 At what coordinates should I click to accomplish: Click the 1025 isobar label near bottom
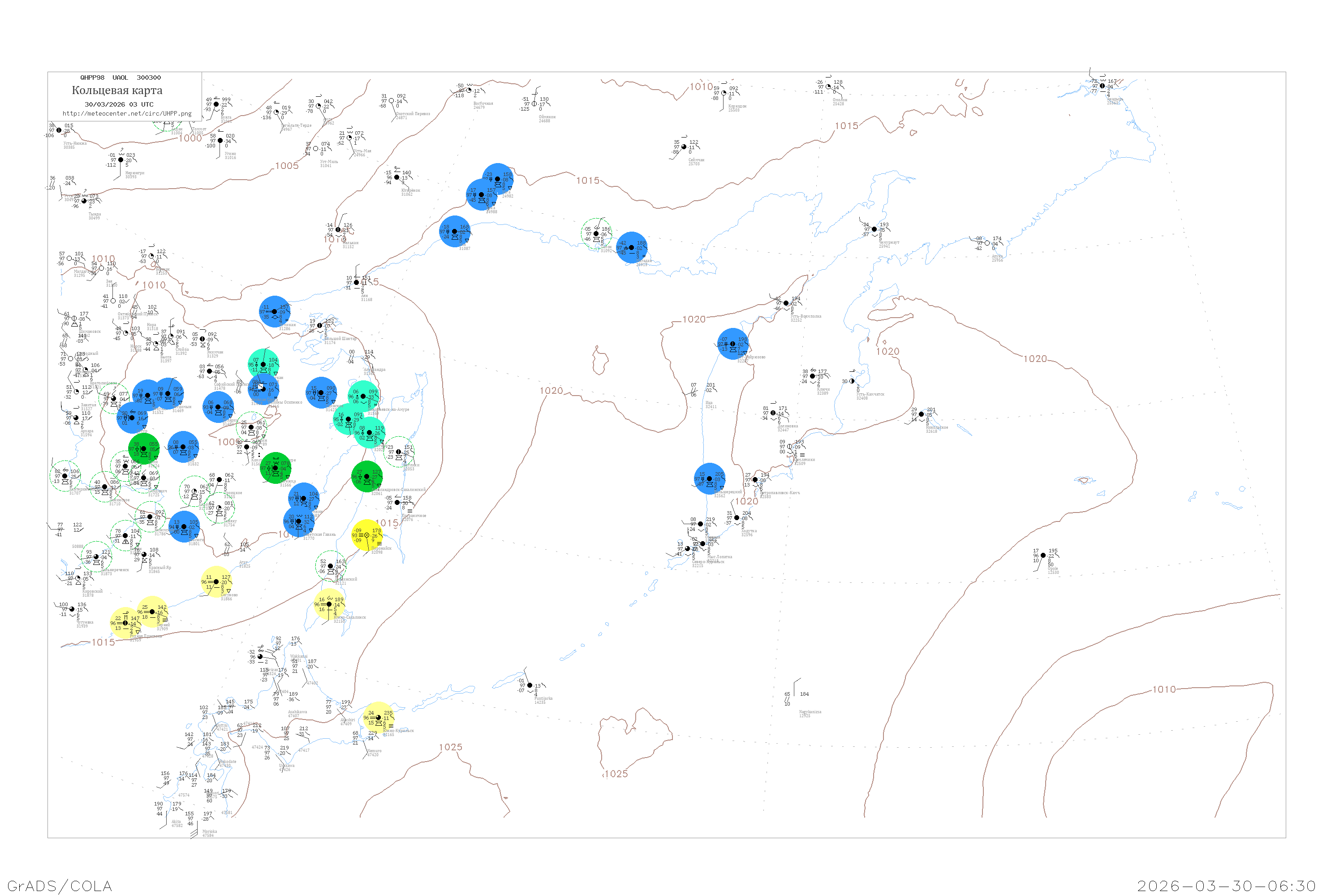pyautogui.click(x=450, y=747)
